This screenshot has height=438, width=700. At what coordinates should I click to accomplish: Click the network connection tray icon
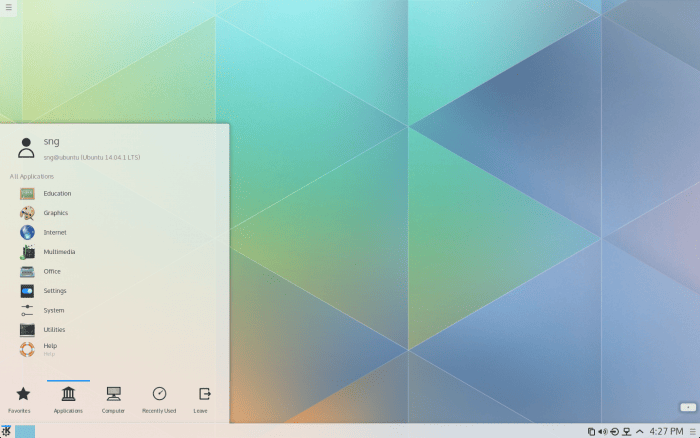coord(626,431)
